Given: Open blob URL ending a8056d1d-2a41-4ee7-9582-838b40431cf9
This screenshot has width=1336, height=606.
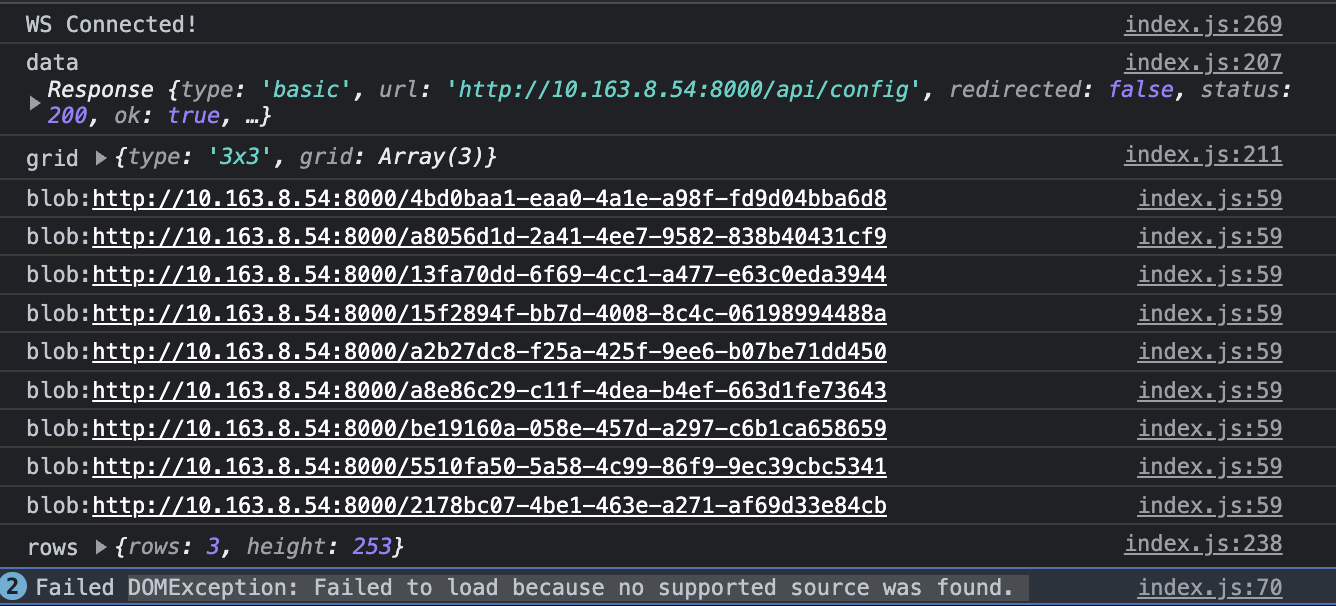Looking at the screenshot, I should [x=489, y=237].
